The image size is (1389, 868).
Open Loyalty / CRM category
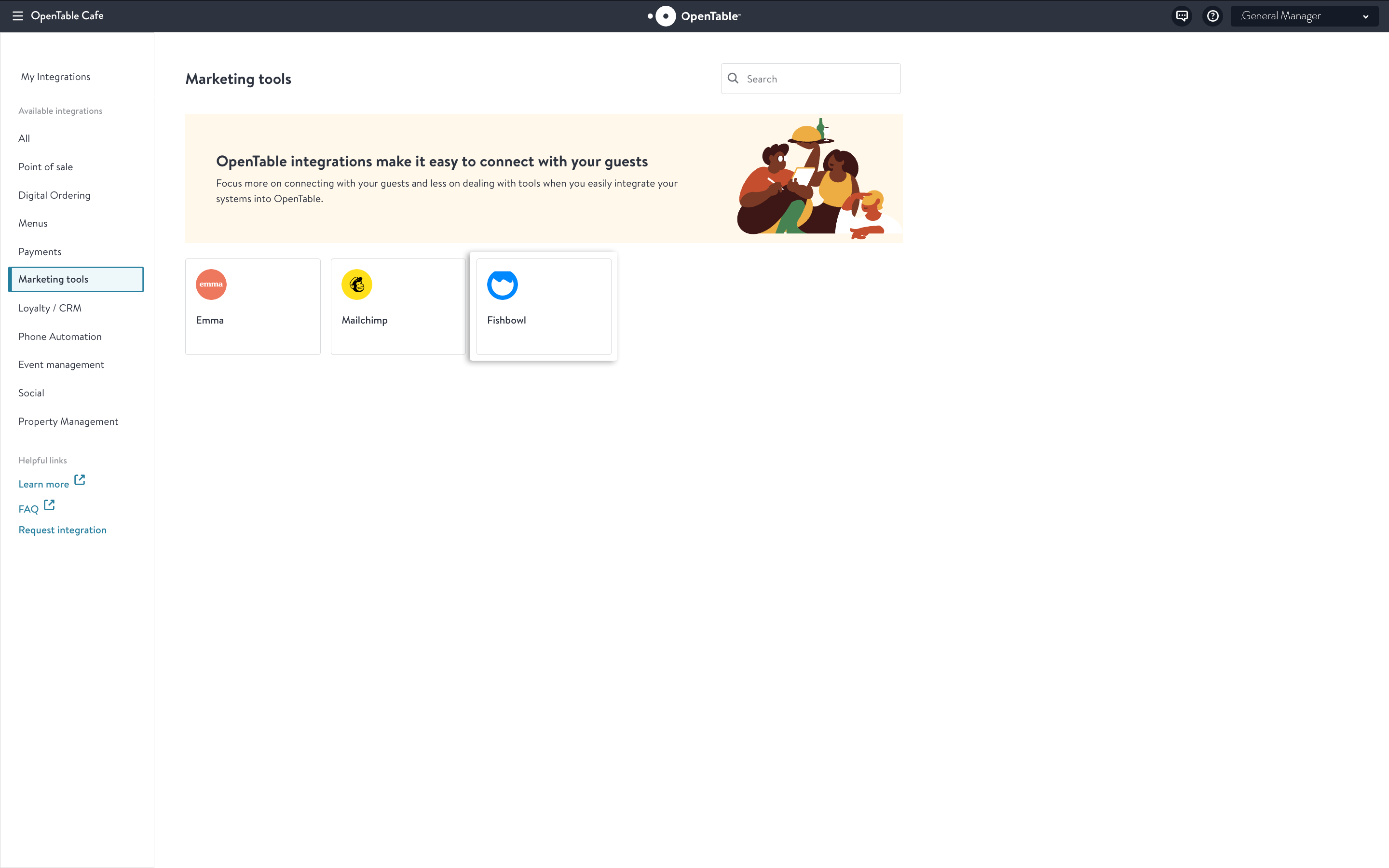pos(50,308)
